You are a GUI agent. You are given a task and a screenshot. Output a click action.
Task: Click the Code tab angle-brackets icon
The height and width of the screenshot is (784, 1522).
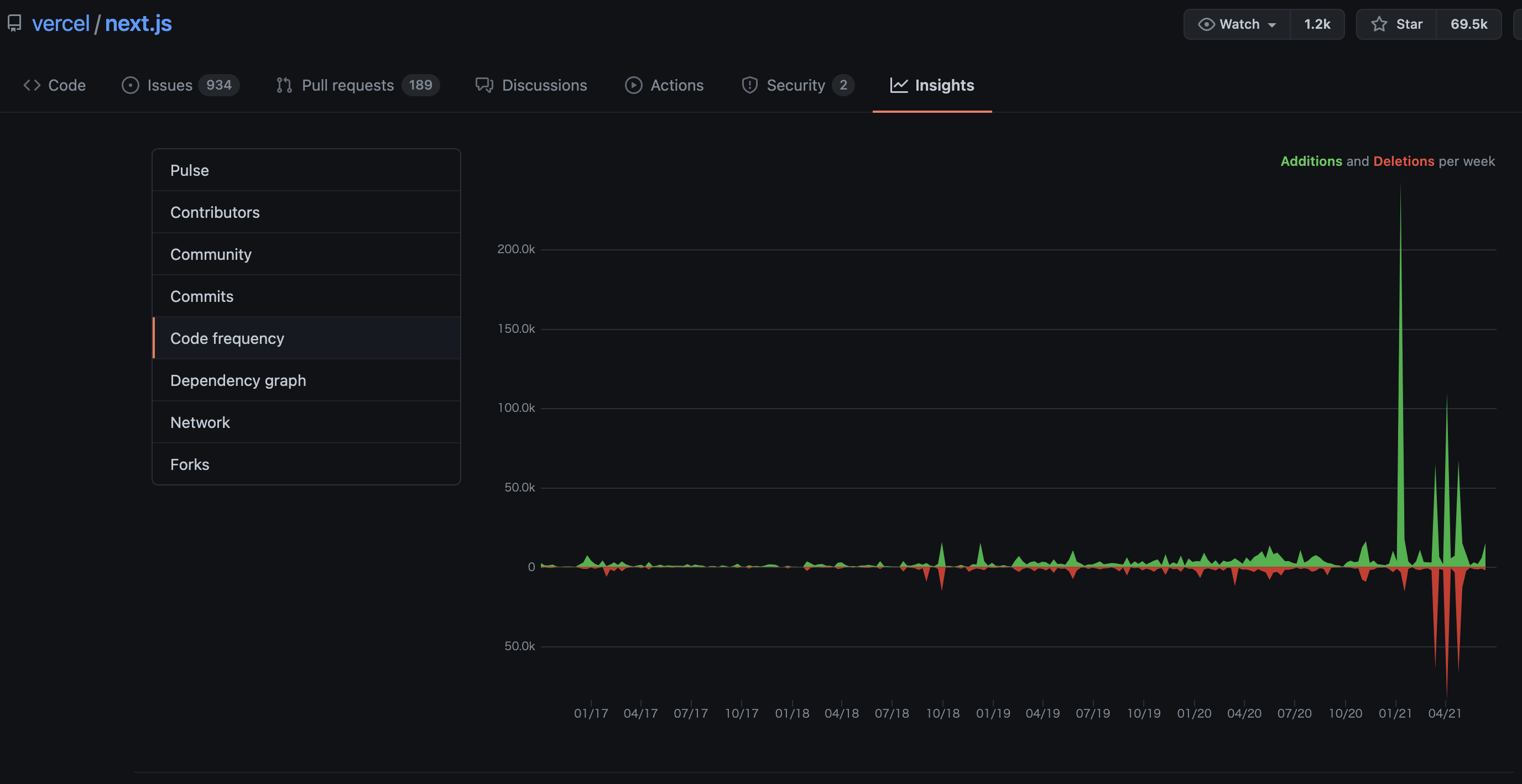[32, 85]
